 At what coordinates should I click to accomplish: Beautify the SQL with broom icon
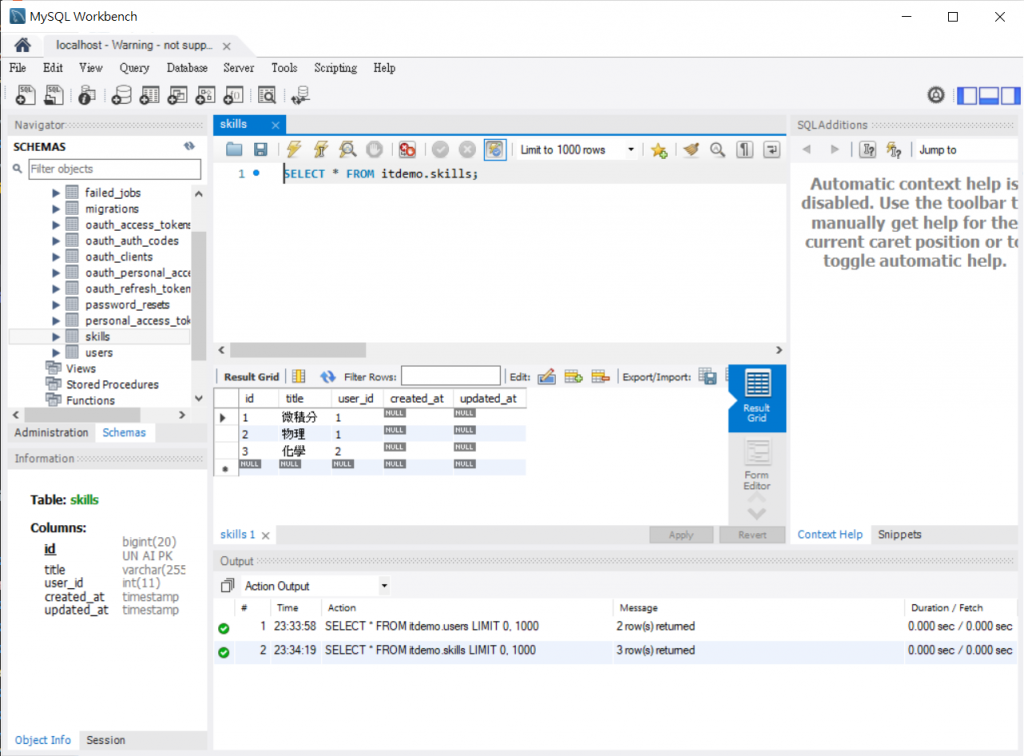tap(691, 150)
